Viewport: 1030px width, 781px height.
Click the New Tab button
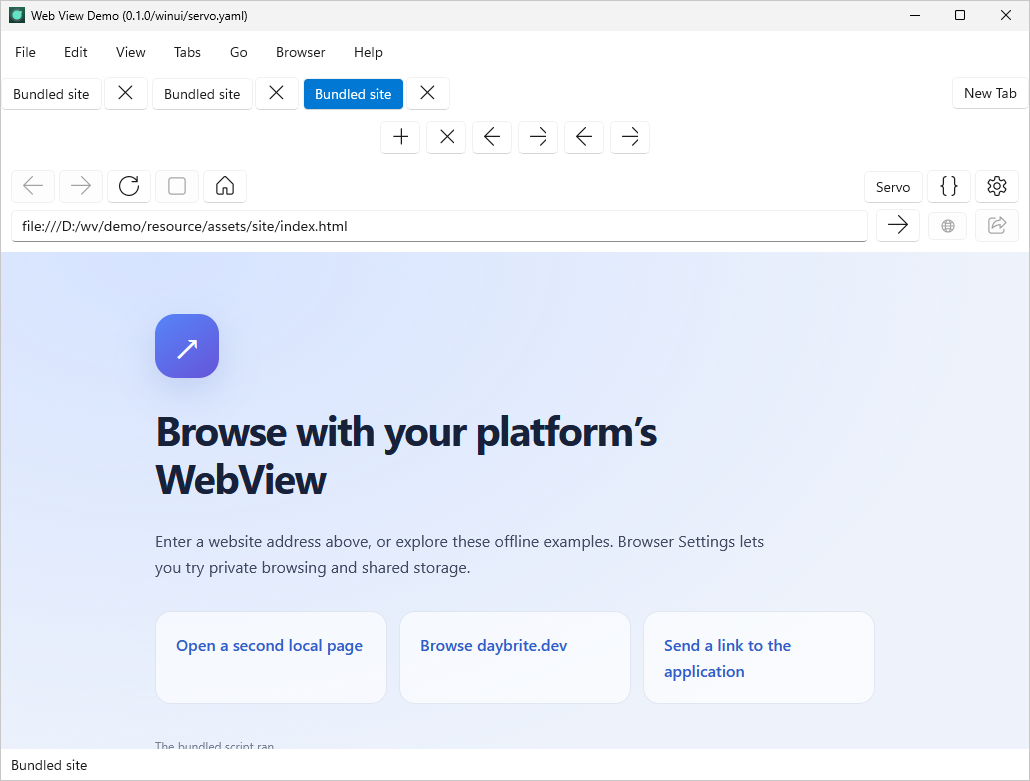coord(989,93)
